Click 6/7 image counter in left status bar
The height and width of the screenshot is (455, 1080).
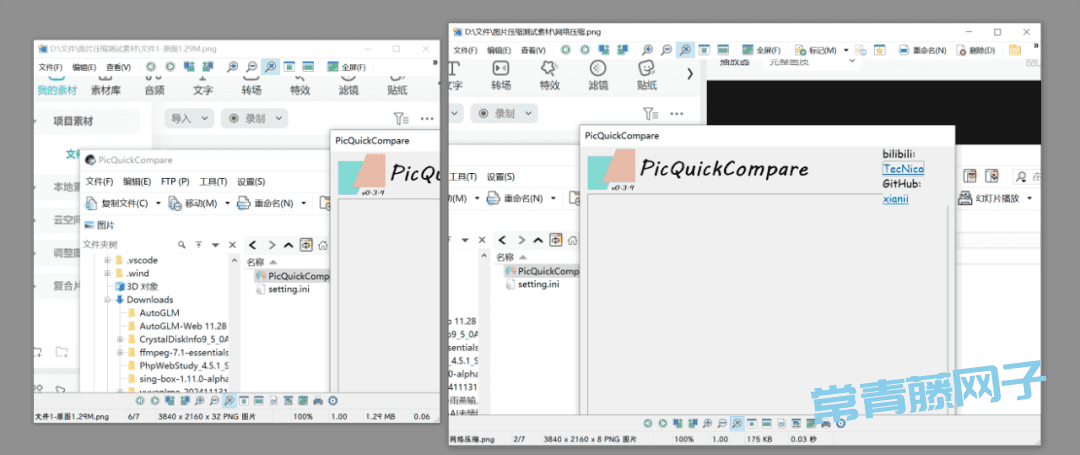[x=133, y=416]
